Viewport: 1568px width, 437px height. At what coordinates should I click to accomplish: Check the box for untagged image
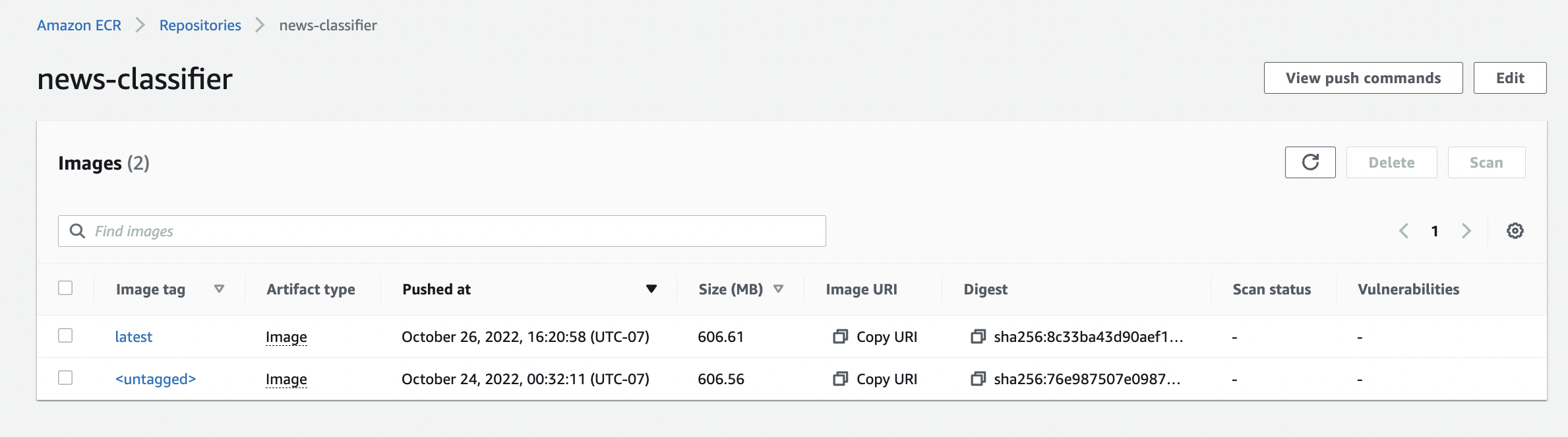[x=65, y=378]
